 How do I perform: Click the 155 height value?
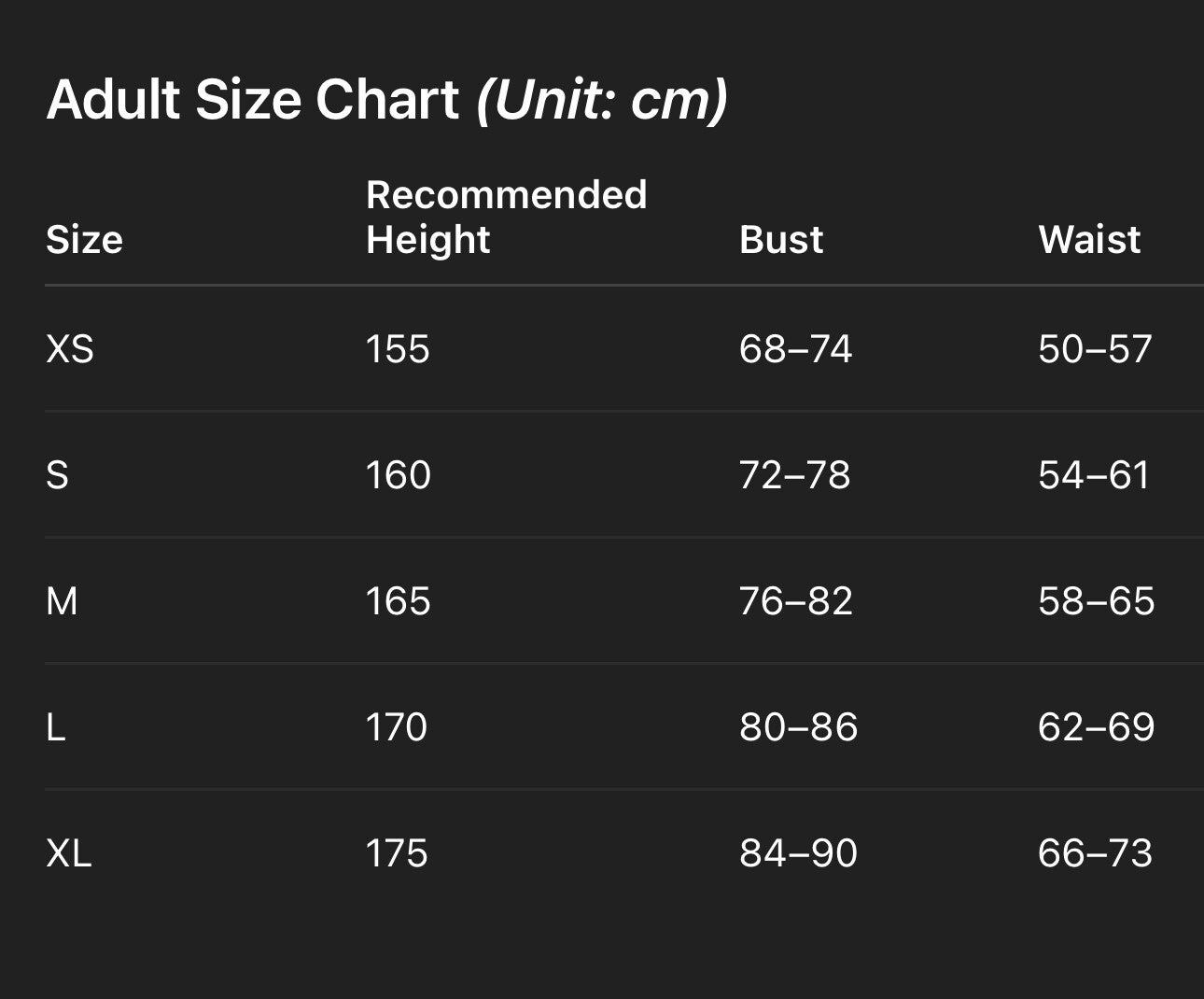coord(398,349)
